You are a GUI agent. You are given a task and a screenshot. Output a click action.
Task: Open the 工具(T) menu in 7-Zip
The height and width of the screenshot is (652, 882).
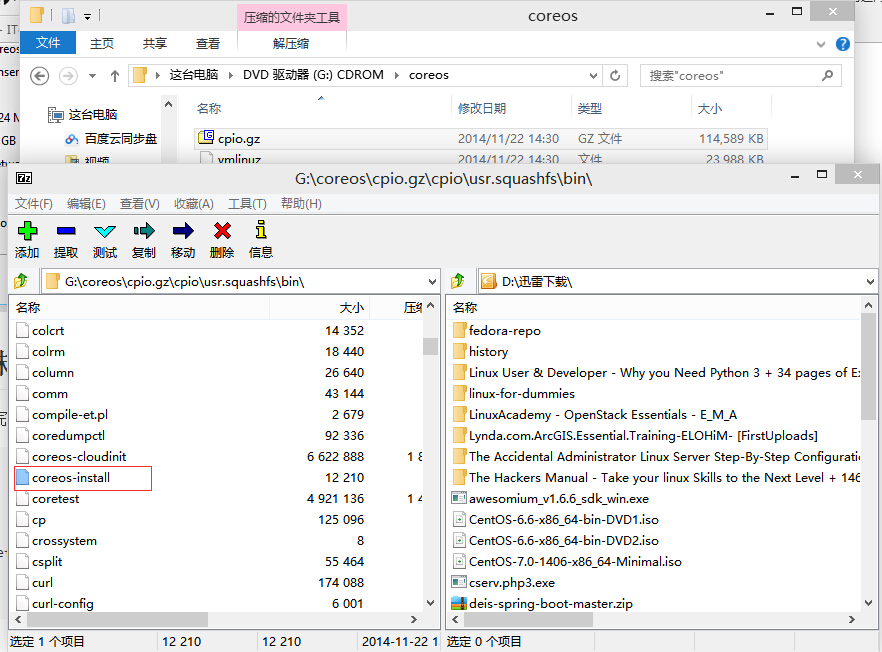click(247, 204)
